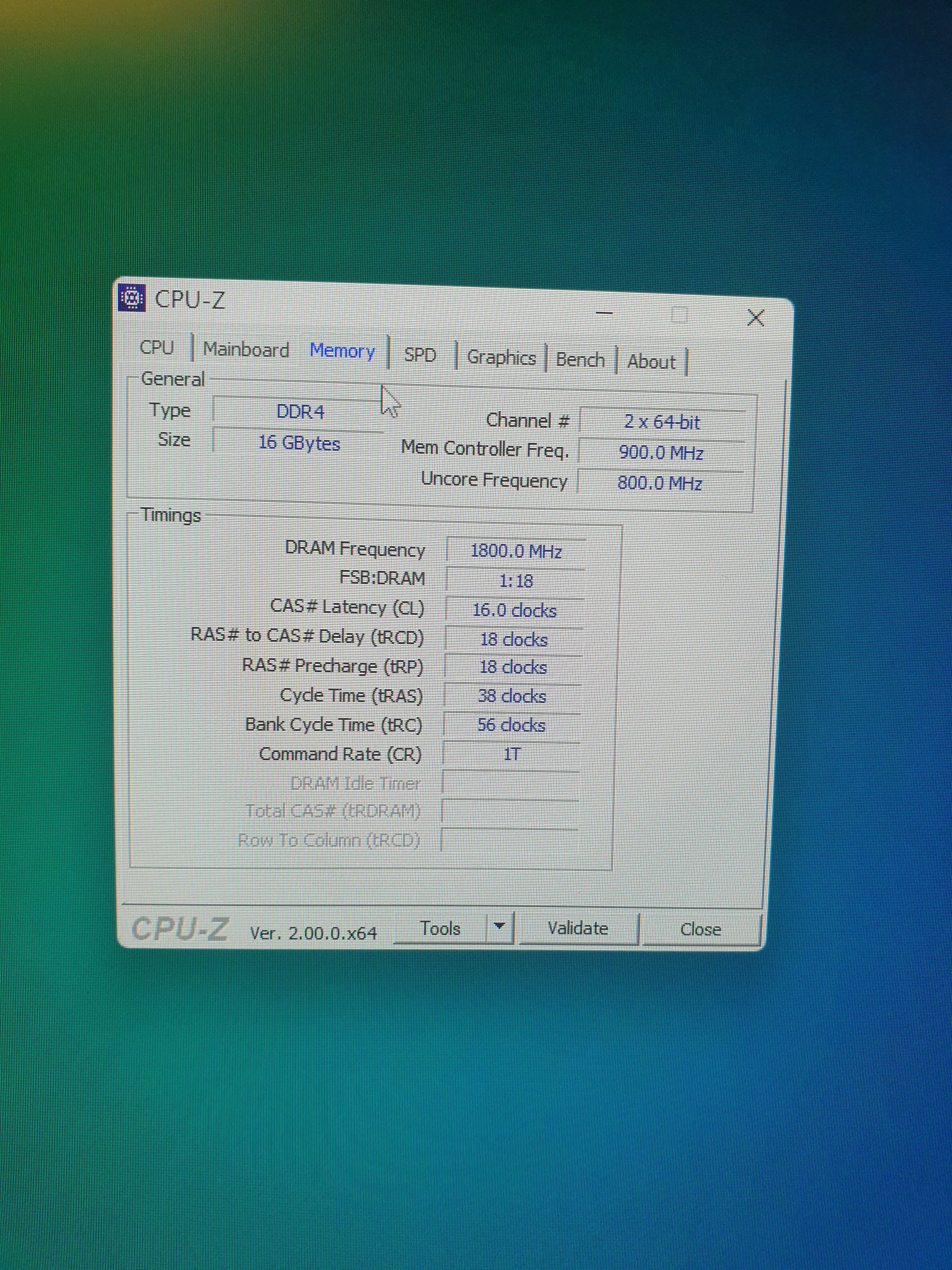Click the Validate button
952x1270 pixels.
click(578, 928)
